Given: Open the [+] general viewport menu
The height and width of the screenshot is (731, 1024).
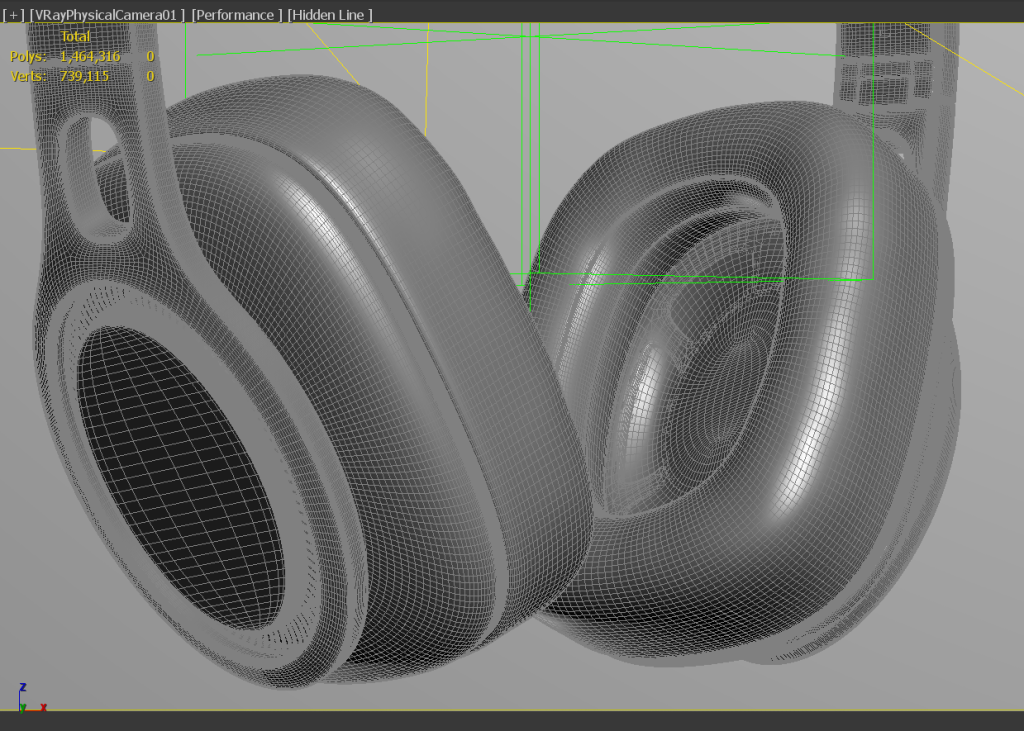Looking at the screenshot, I should [13, 14].
